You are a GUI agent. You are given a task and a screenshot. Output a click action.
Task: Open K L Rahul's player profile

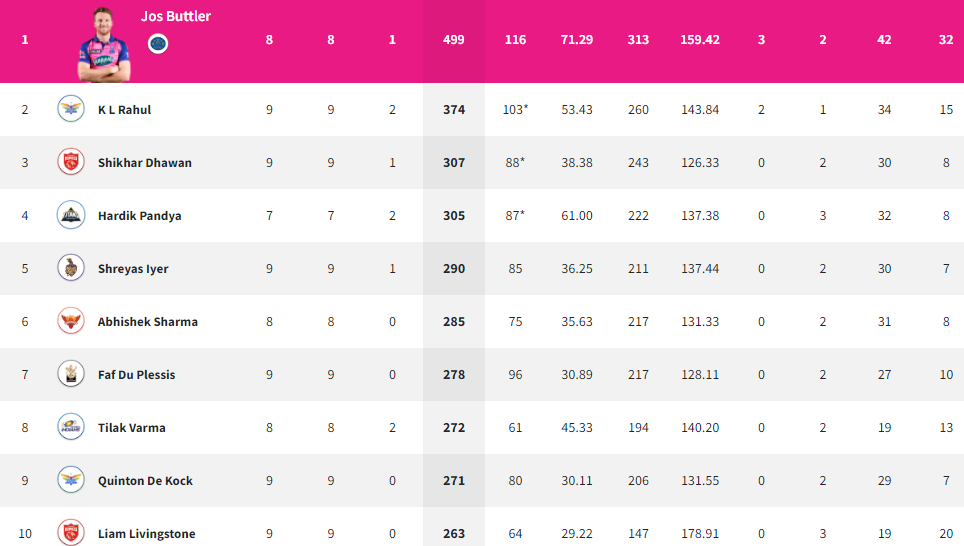coord(124,109)
